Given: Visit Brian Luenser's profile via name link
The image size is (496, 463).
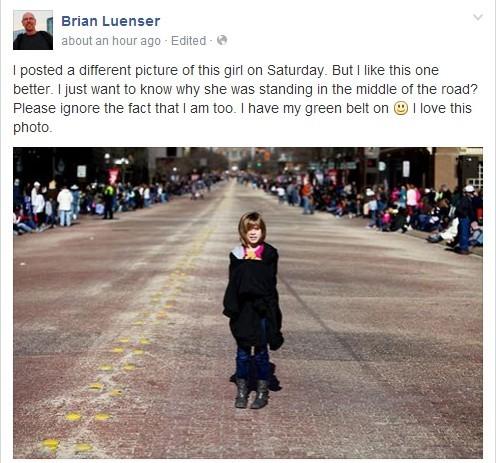Looking at the screenshot, I should tap(110, 21).
